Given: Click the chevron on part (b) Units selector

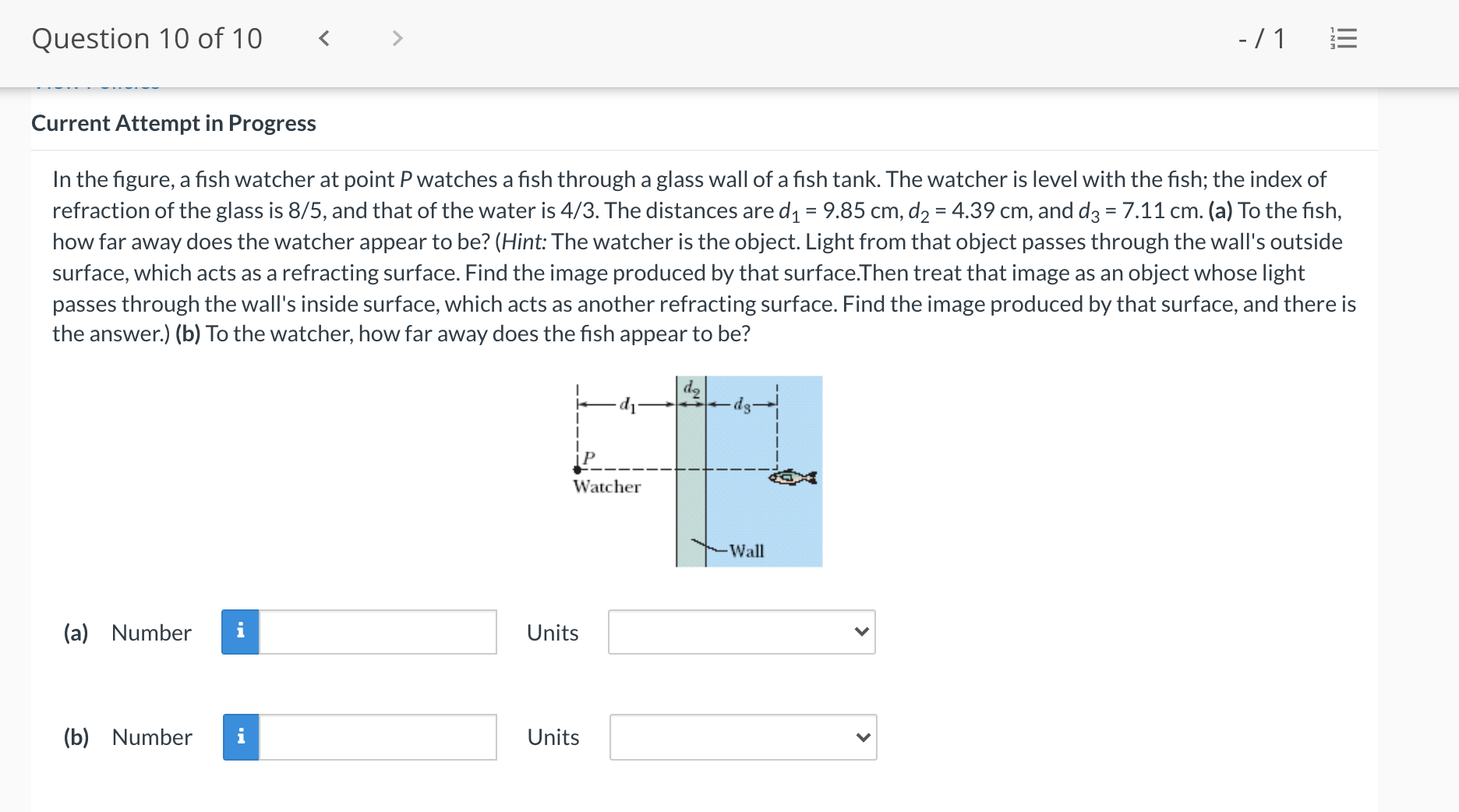Looking at the screenshot, I should [861, 737].
